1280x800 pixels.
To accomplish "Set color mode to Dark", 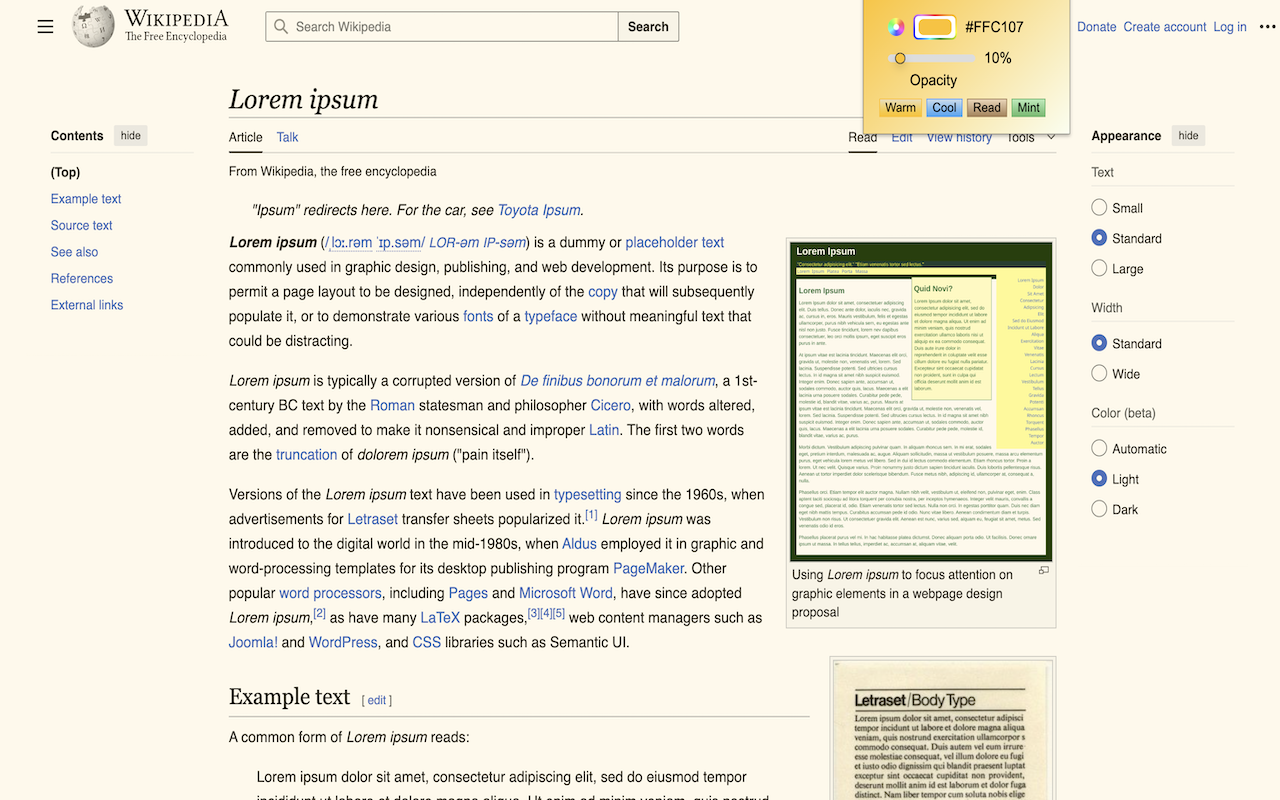I will tap(1099, 509).
